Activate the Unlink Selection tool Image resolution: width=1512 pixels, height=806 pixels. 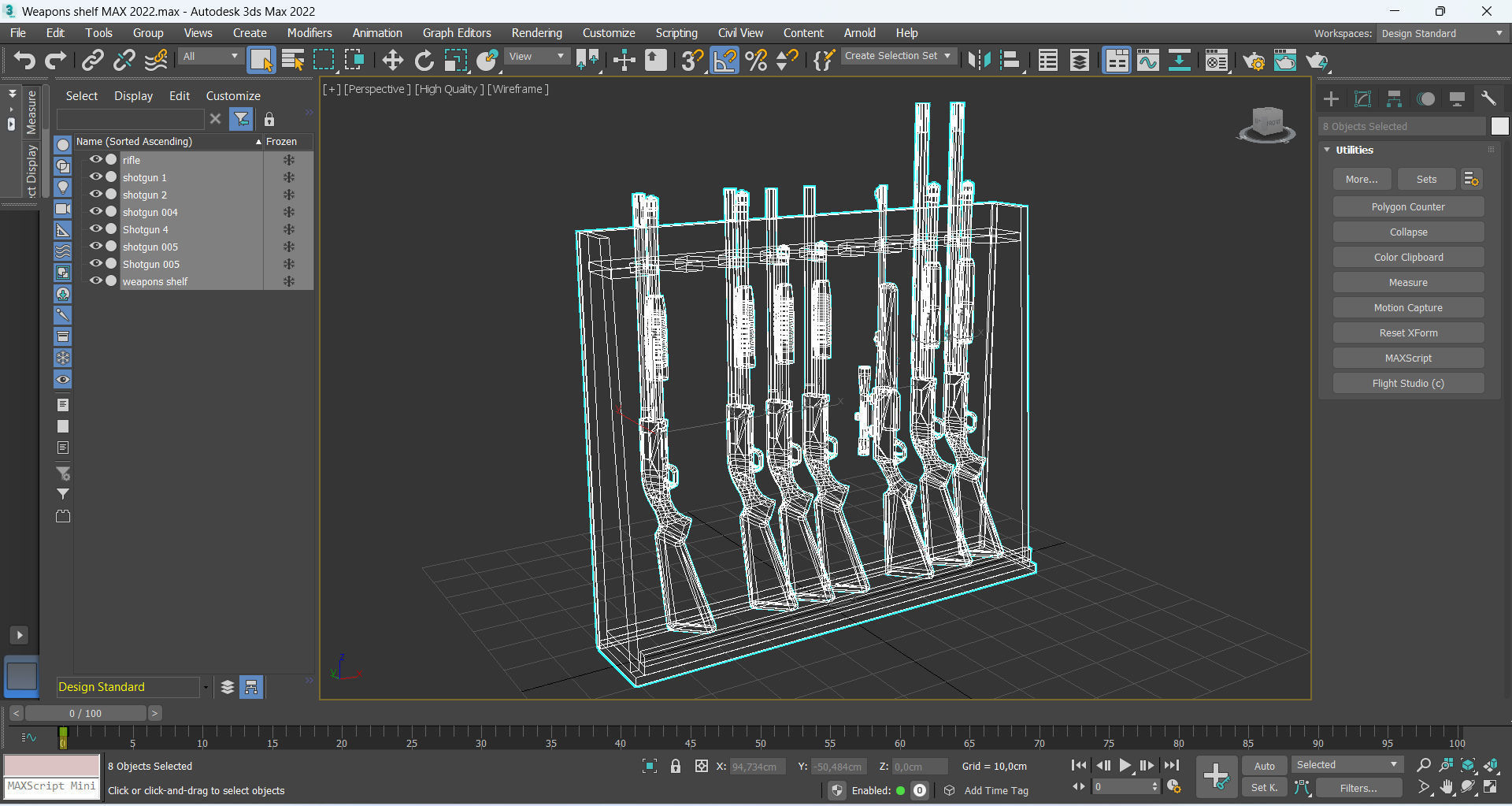124,61
